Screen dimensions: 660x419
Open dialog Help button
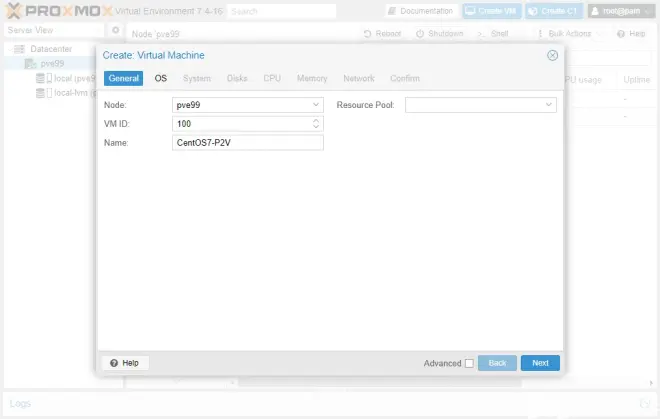[125, 363]
